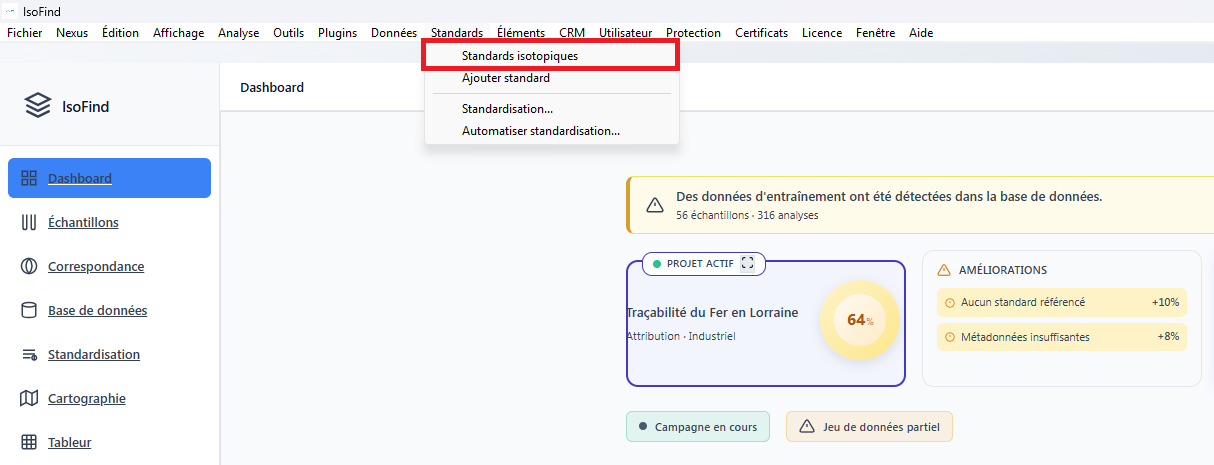Click the Attribution · Industriel subtitle
This screenshot has height=465, width=1214.
coord(681,336)
